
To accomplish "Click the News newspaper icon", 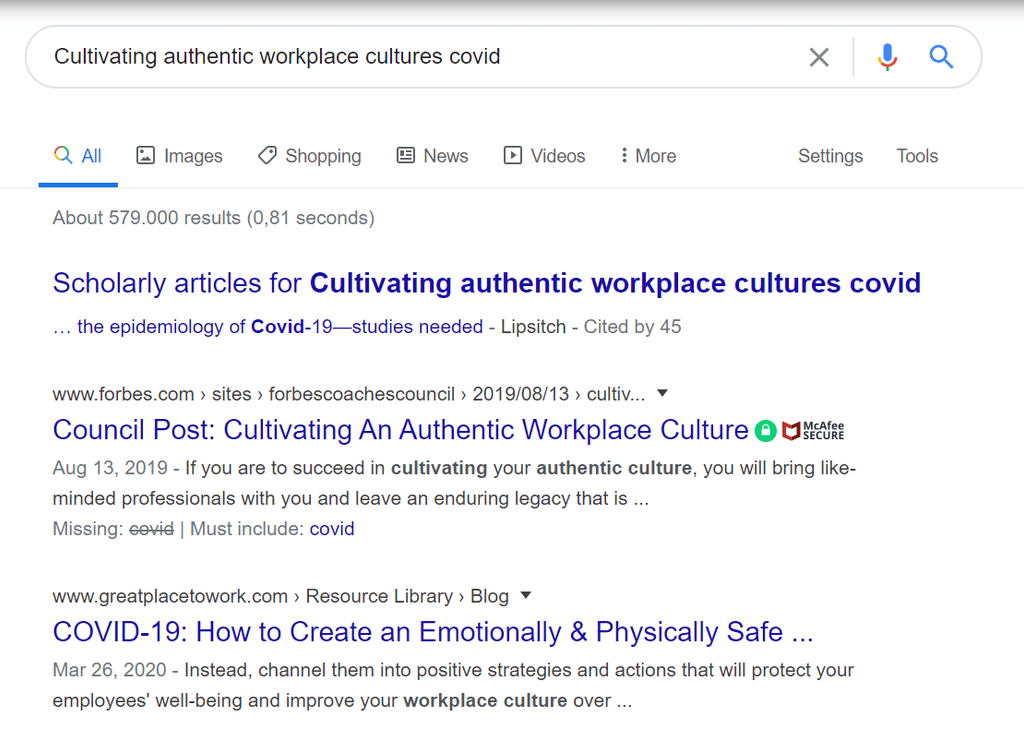I will tap(406, 155).
